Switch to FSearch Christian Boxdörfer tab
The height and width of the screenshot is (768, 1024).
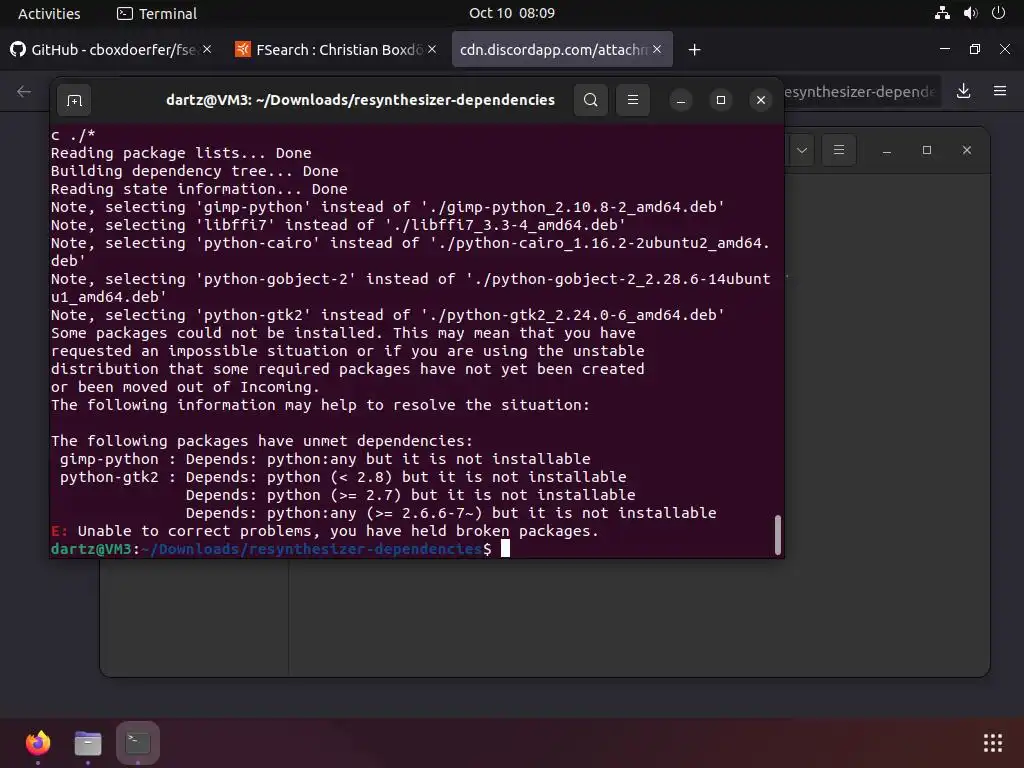tap(336, 50)
